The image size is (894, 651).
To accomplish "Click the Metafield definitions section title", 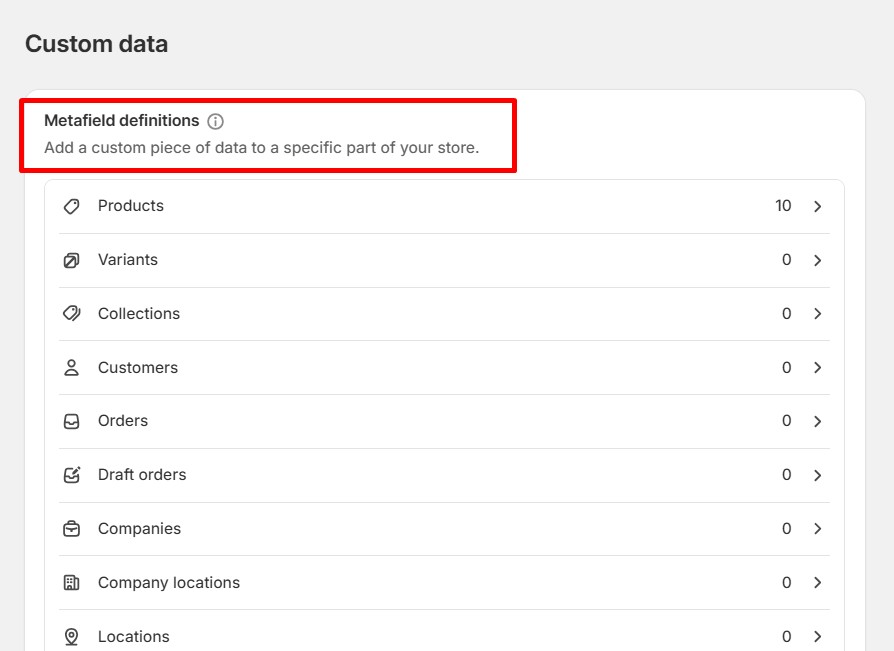I will click(x=122, y=121).
